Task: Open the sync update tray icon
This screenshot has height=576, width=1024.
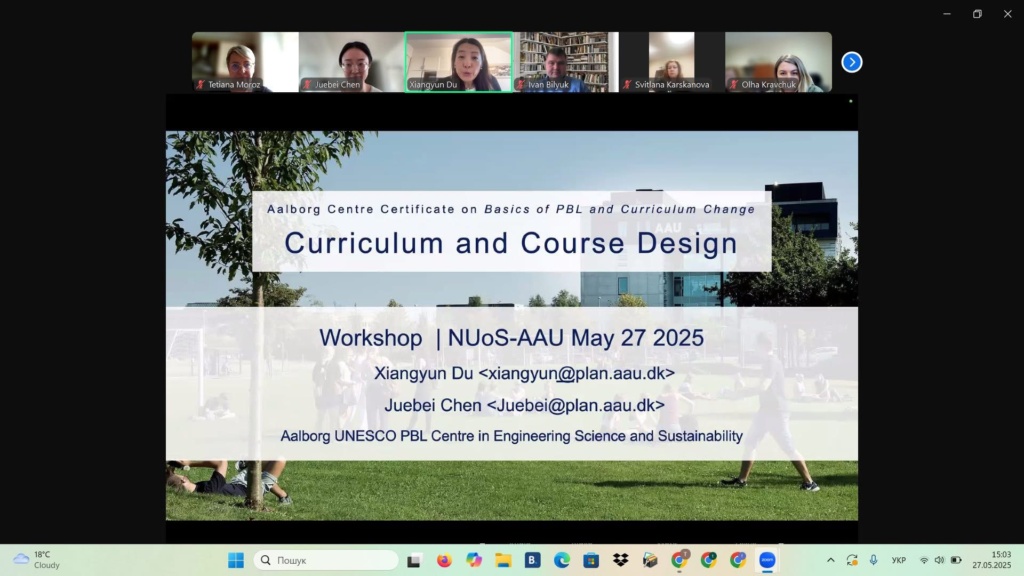Action: pos(852,560)
